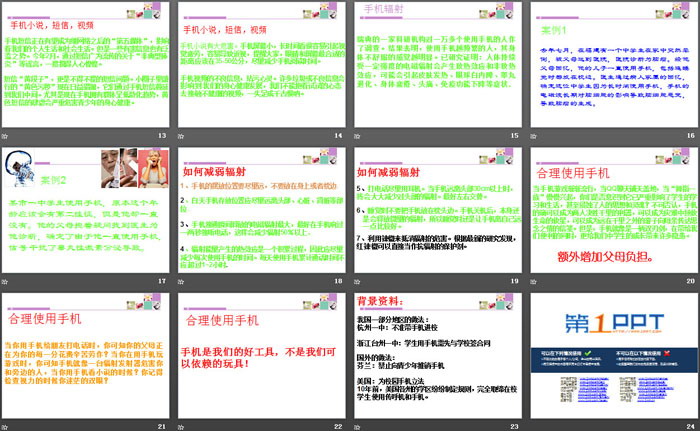700x431 pixels.
Task: Select slide 17 thumbnail titled 案例2
Action: coord(85,210)
